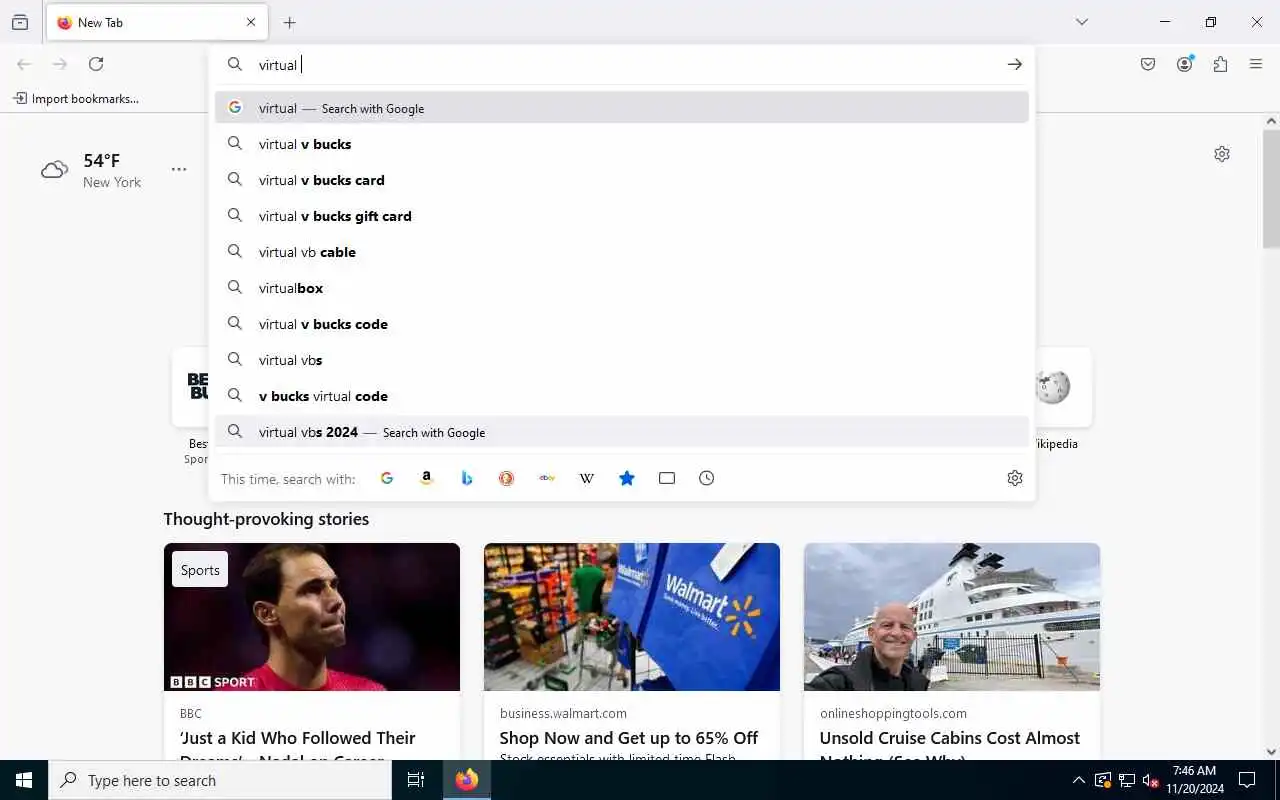1280x800 pixels.
Task: Close the New Tab tab
Action: pyautogui.click(x=251, y=22)
